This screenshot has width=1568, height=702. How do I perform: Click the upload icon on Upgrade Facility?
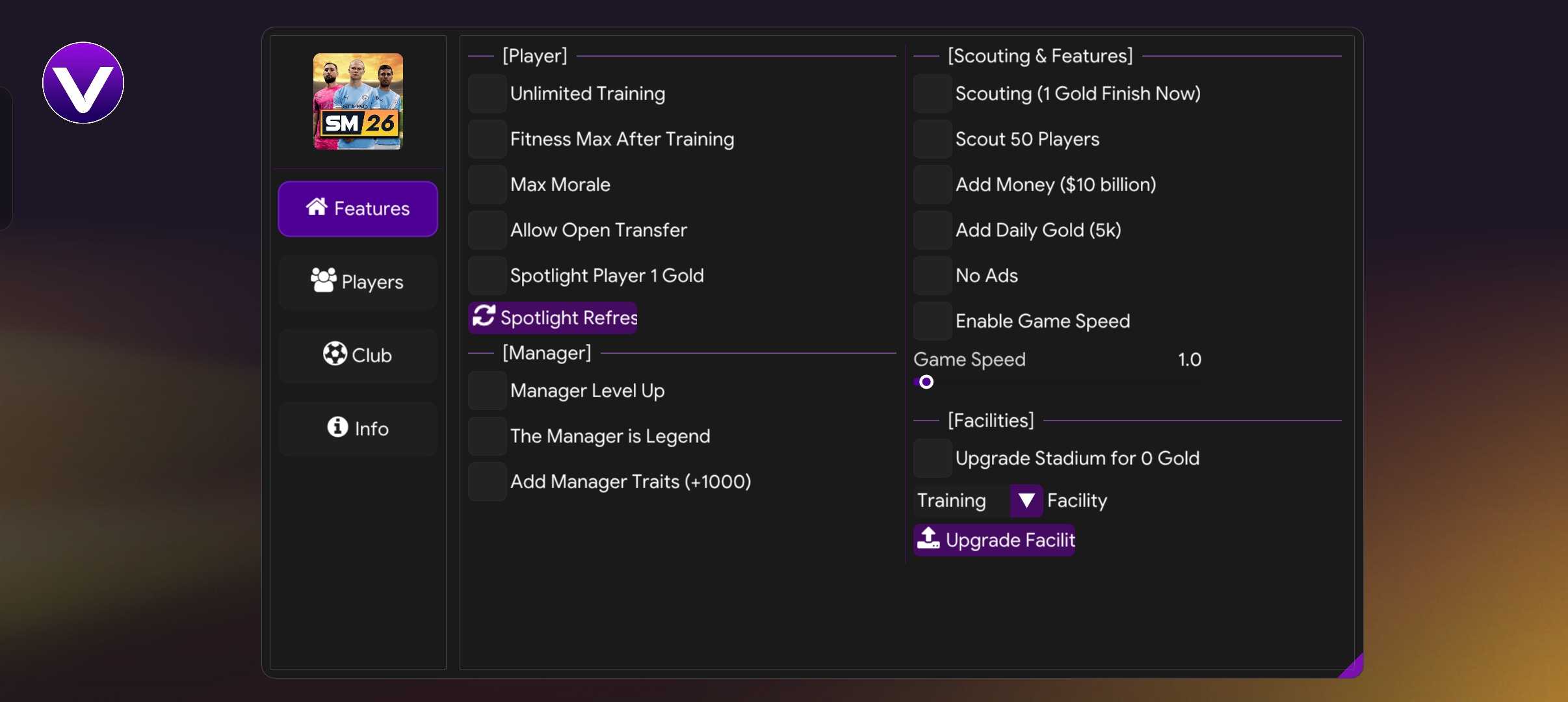pyautogui.click(x=928, y=538)
